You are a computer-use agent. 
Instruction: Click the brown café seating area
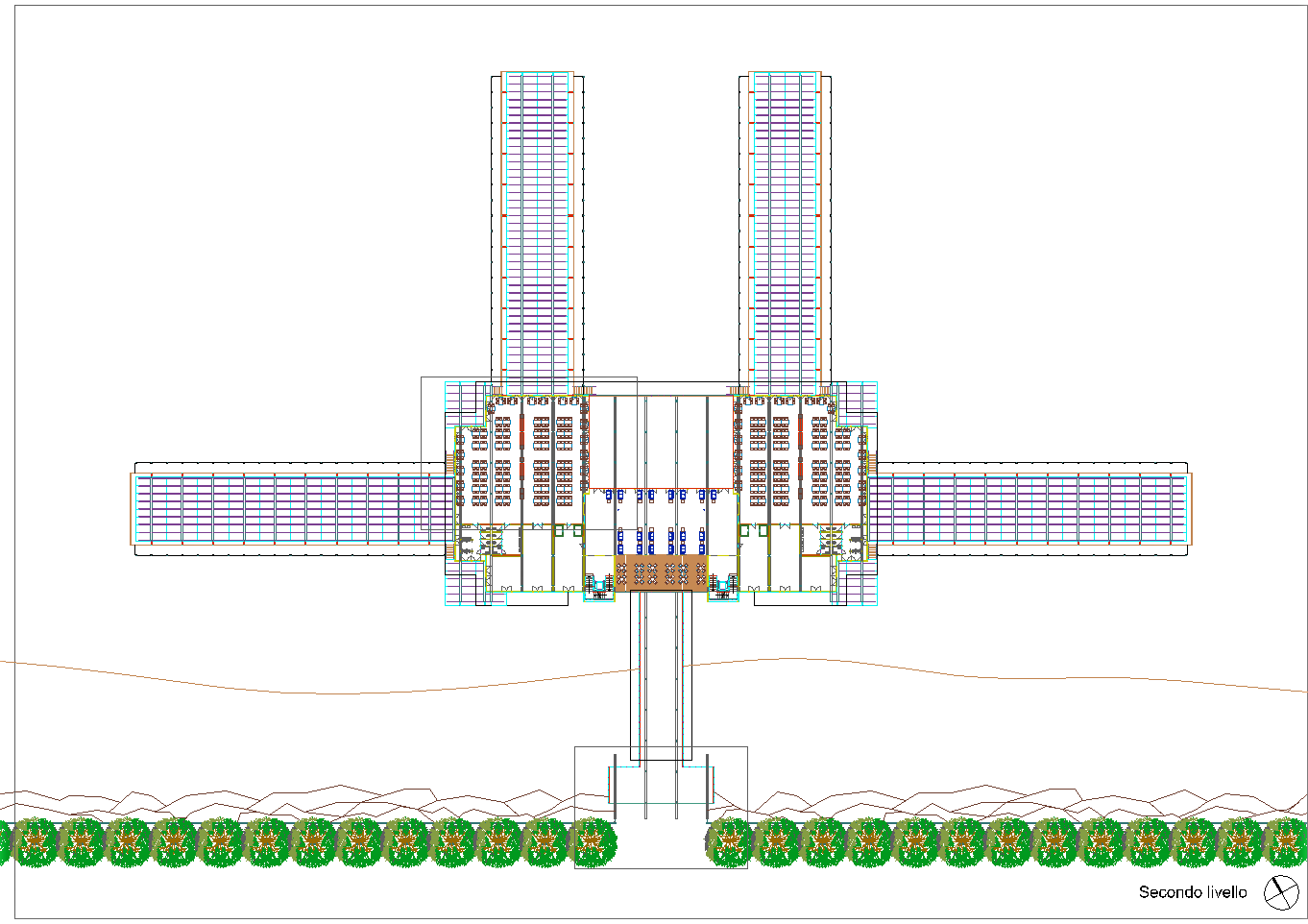(661, 572)
